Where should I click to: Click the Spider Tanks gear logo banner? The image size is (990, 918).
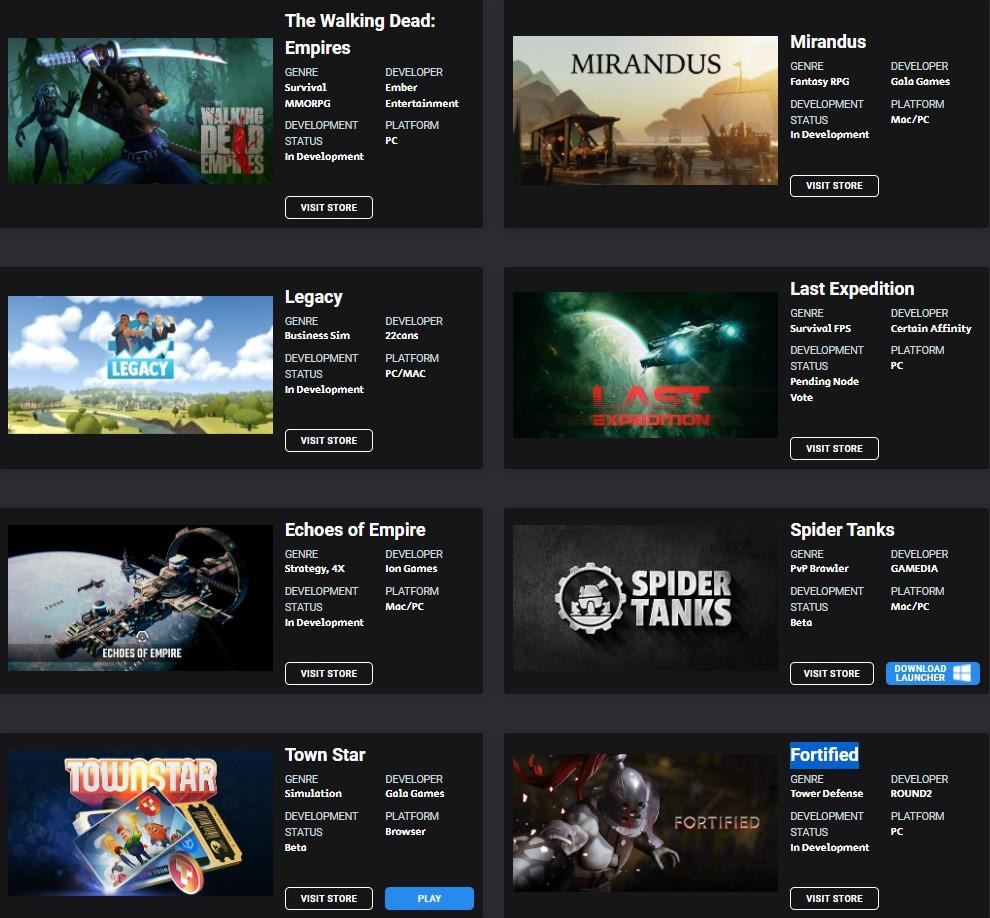click(x=645, y=597)
